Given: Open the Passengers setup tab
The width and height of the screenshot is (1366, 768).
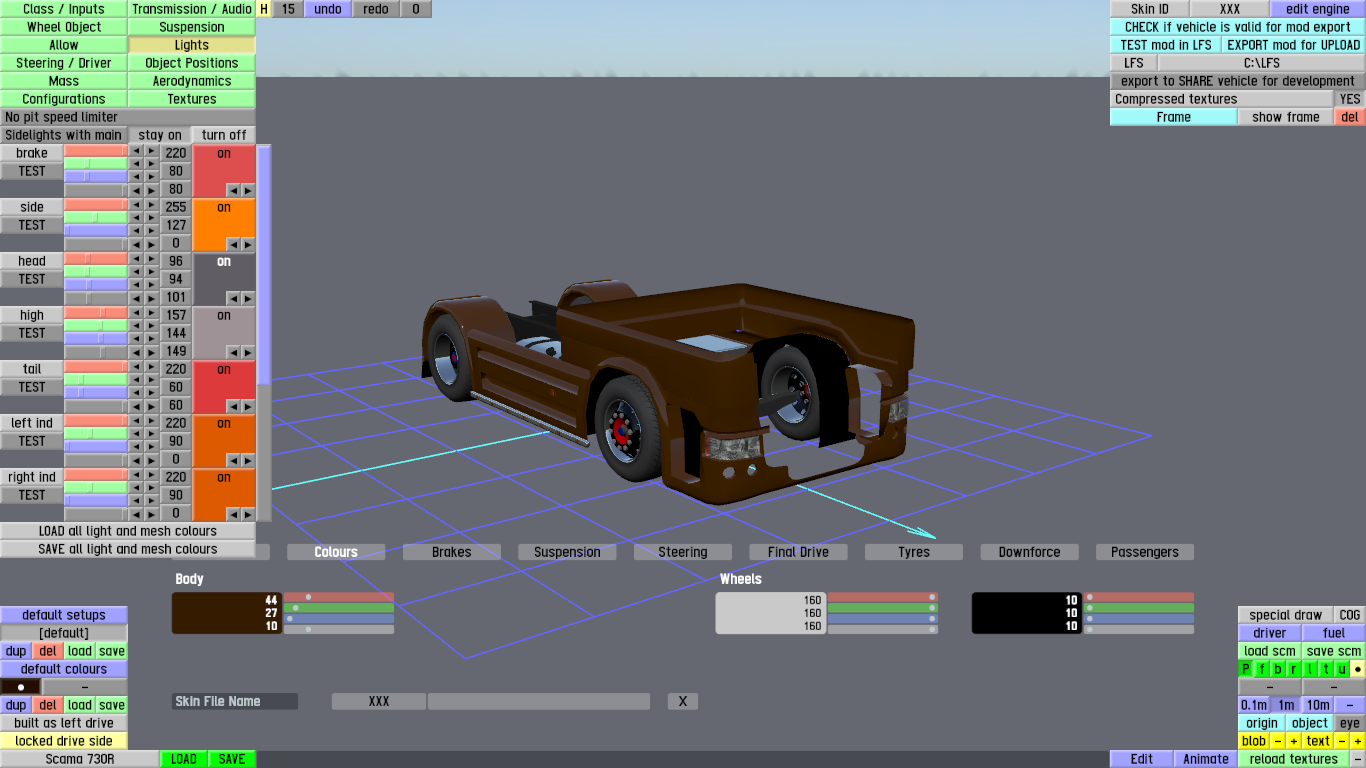Looking at the screenshot, I should [1145, 552].
